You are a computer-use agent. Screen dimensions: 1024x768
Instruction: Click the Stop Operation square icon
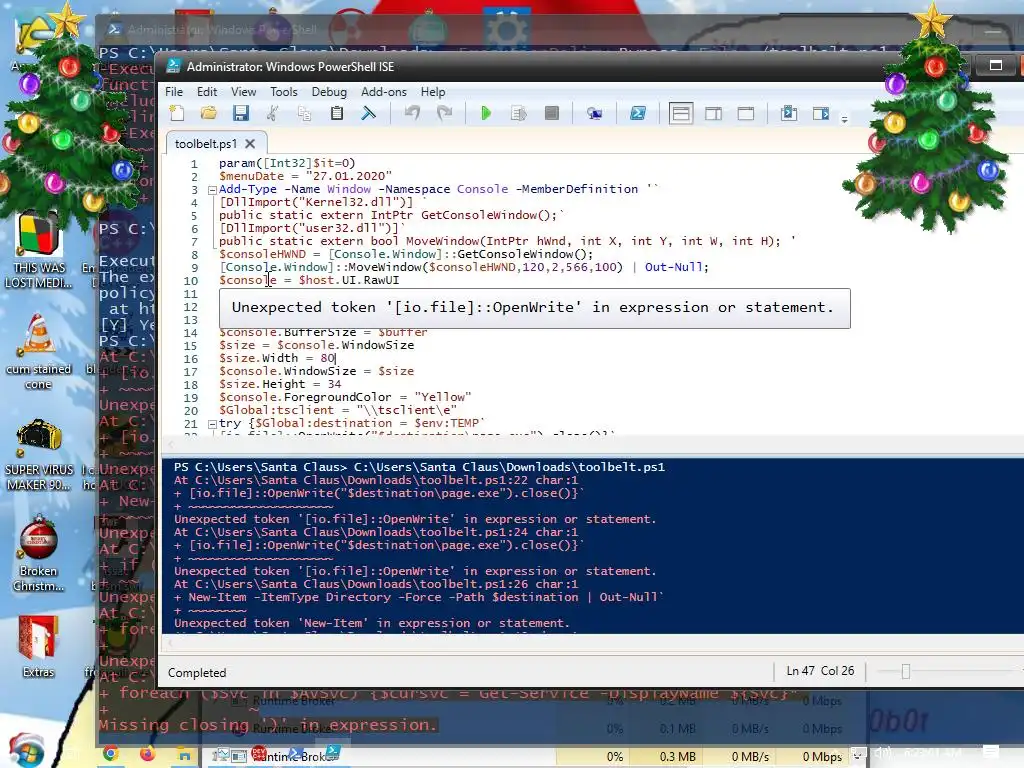pyautogui.click(x=552, y=114)
